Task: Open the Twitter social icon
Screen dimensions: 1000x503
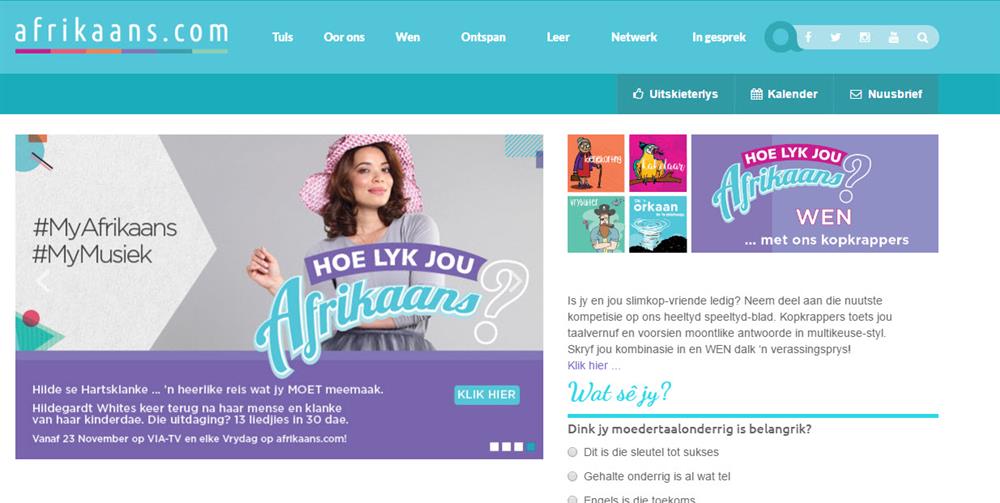Action: point(835,38)
